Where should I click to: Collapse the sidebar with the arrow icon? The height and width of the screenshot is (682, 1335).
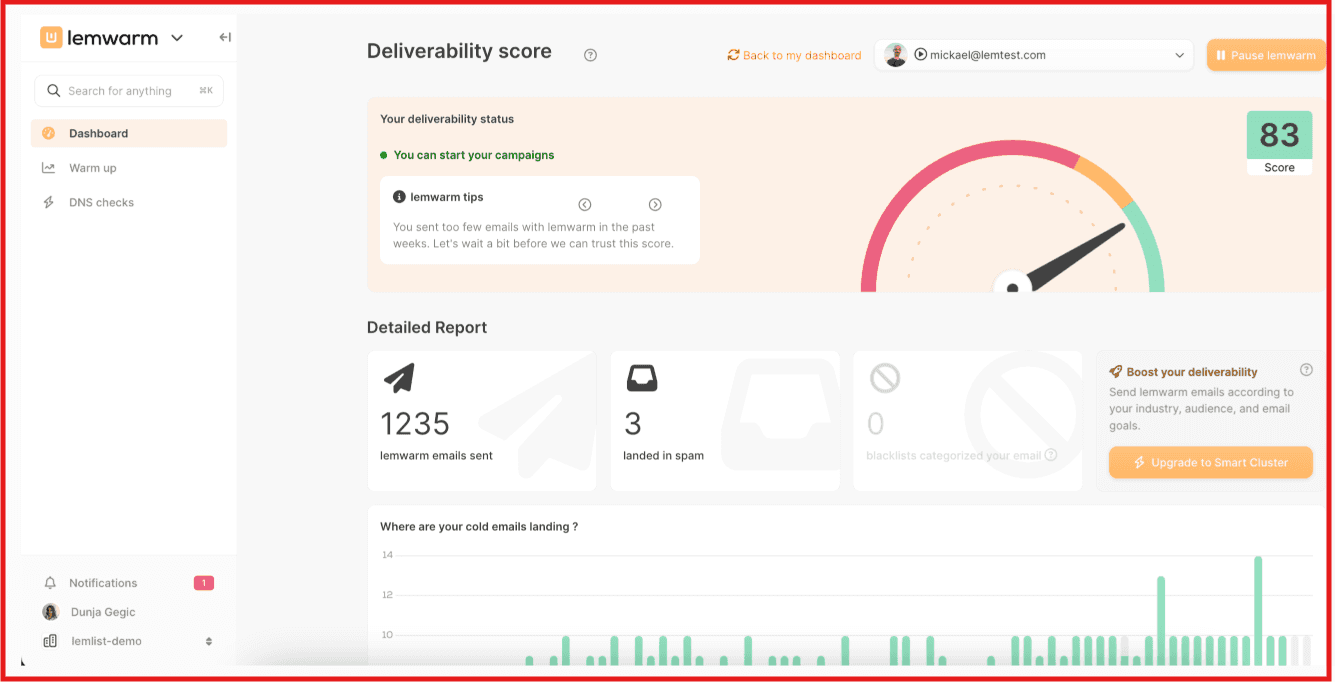click(225, 36)
